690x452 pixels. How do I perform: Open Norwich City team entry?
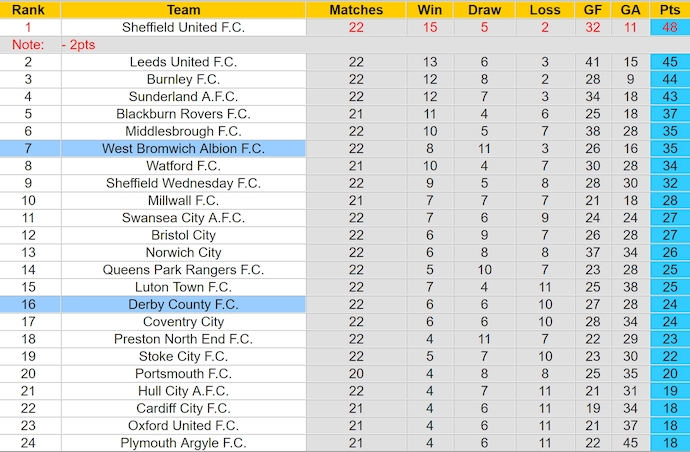(184, 252)
